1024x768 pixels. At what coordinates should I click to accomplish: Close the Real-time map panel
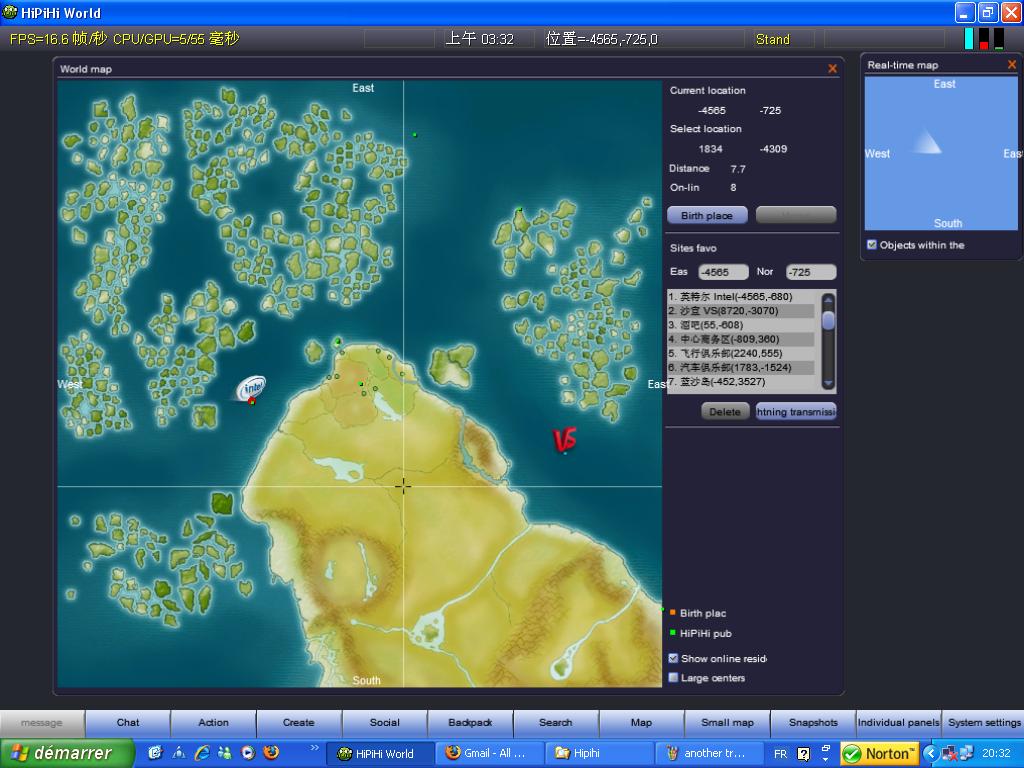click(1012, 64)
